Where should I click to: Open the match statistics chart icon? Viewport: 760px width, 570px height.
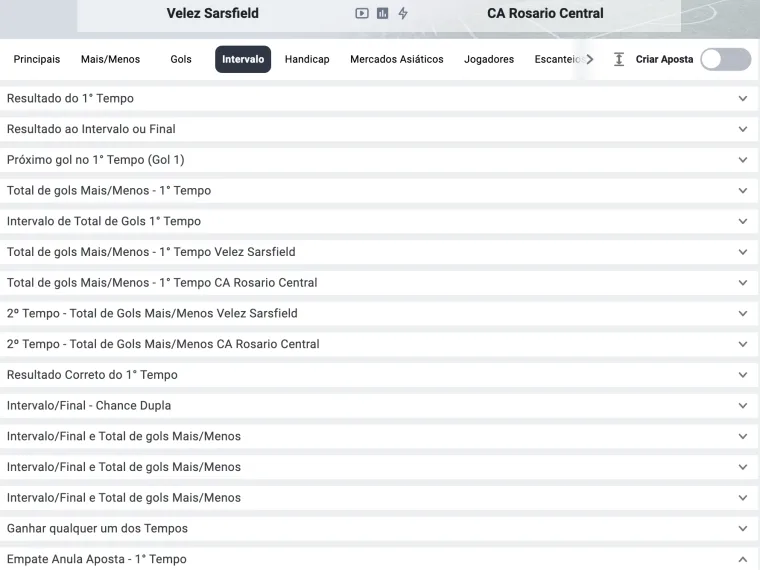click(382, 14)
